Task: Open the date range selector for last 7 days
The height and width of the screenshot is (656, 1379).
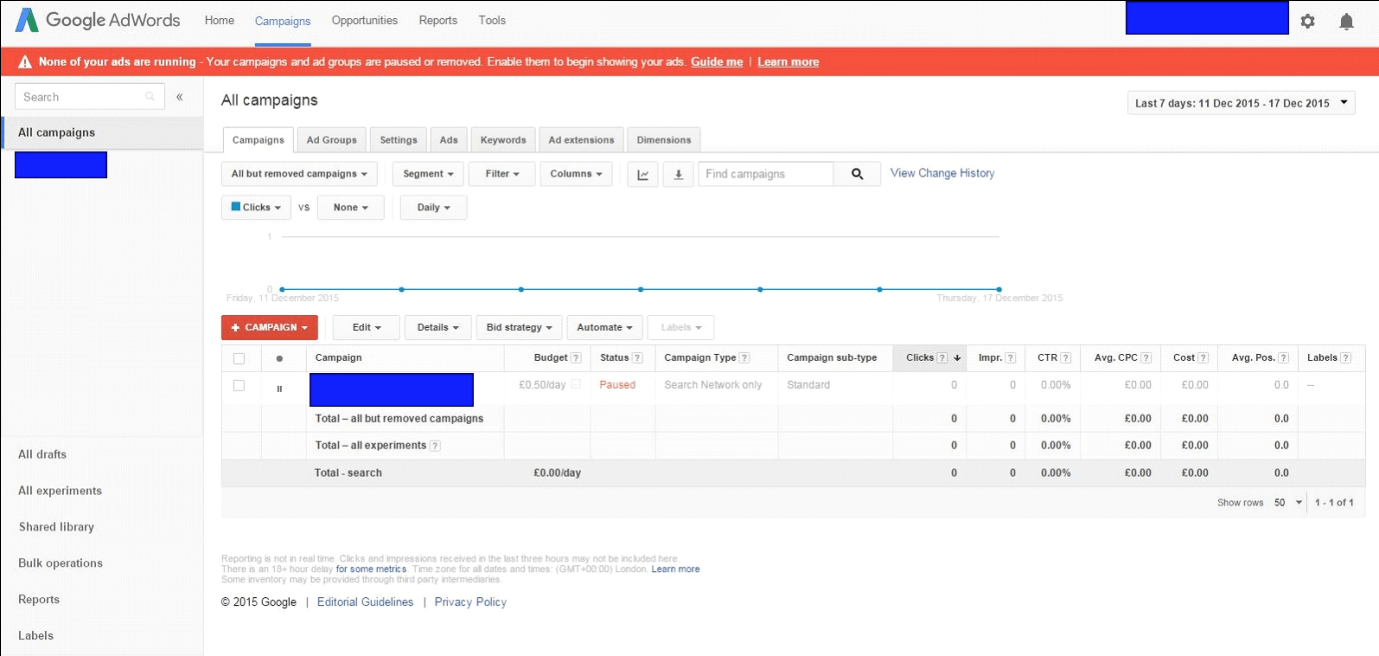Action: click(1240, 102)
